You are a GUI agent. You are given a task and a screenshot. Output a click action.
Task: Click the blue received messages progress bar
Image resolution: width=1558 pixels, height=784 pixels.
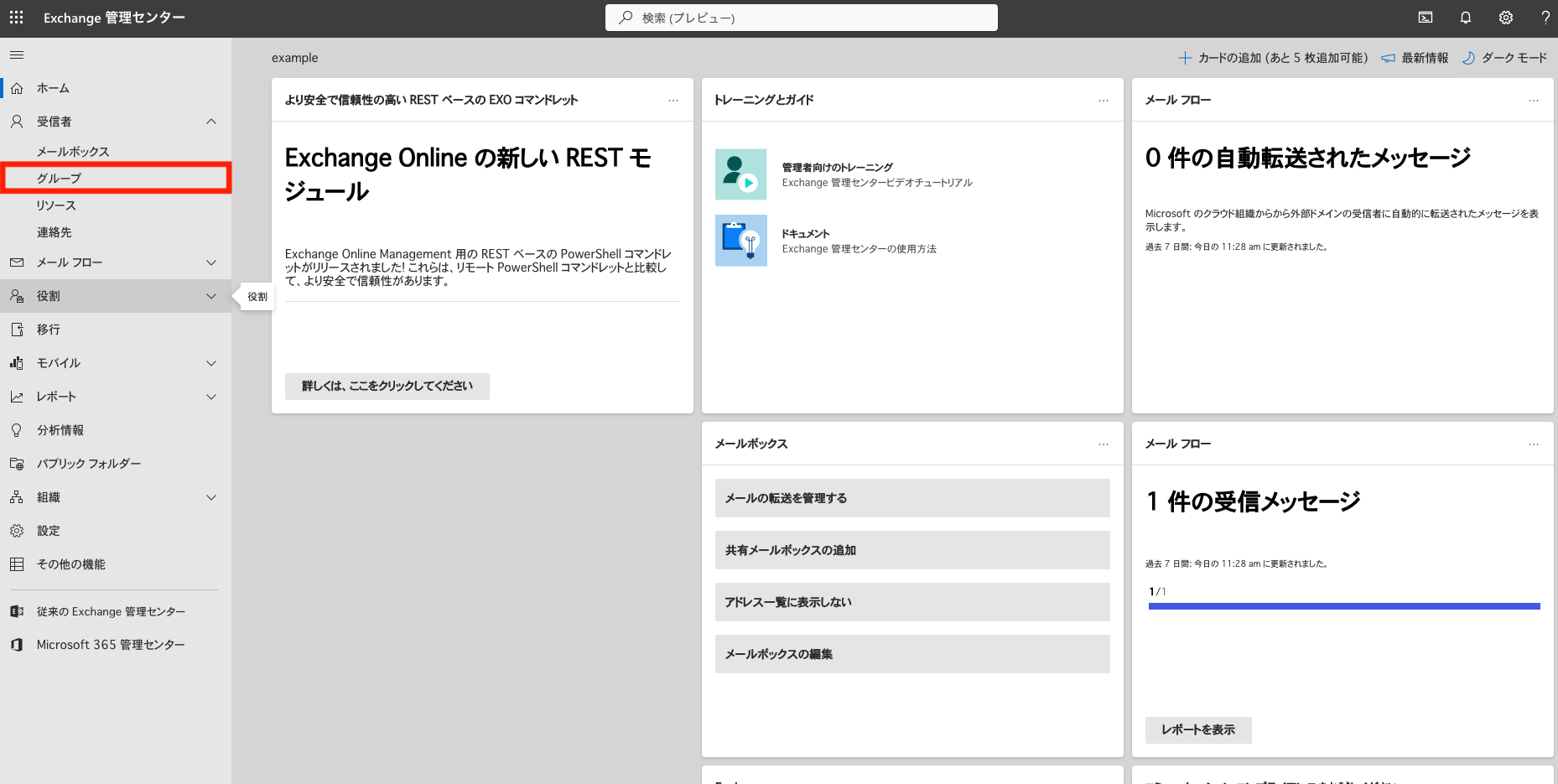point(1344,606)
